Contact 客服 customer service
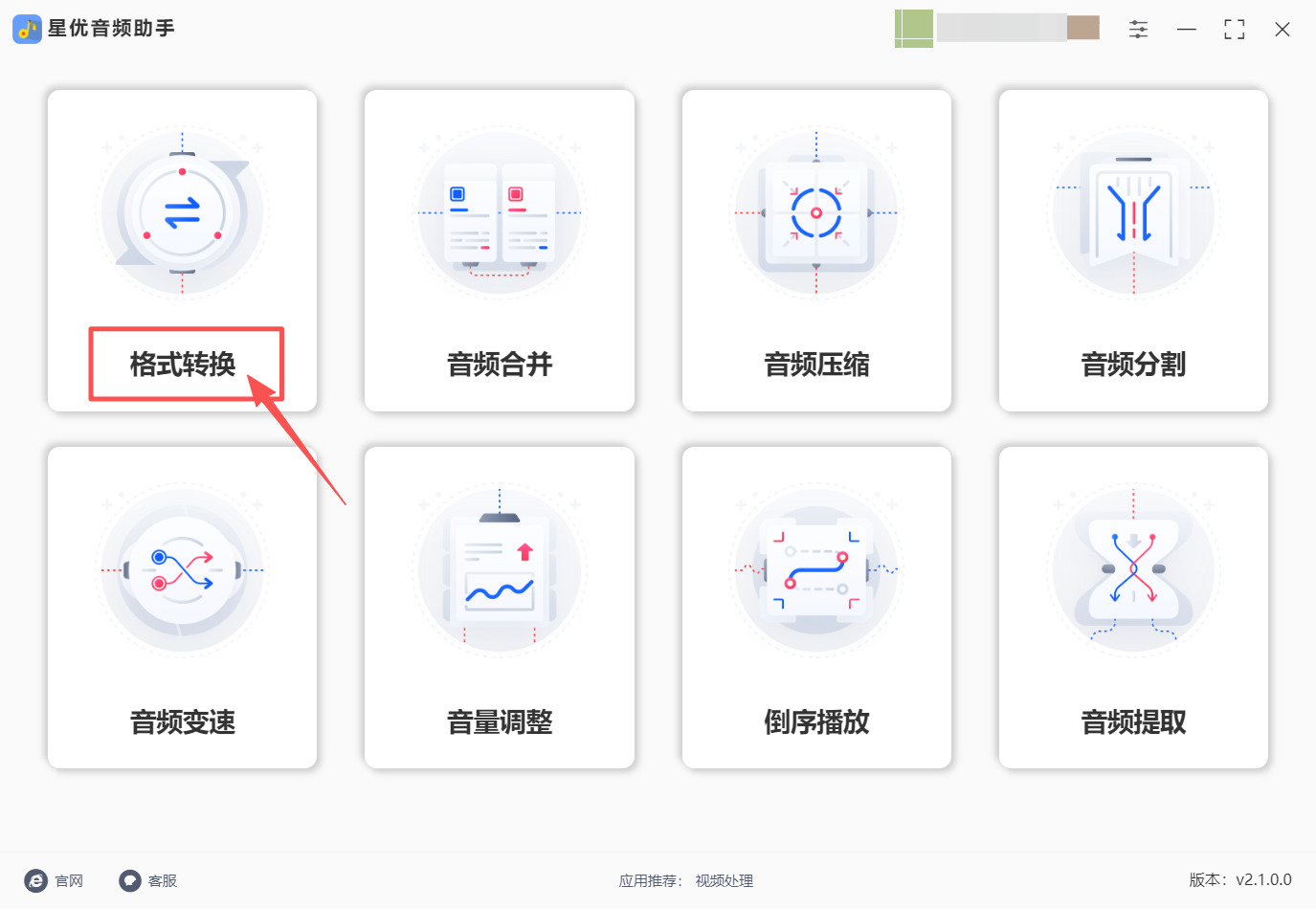 pos(148,880)
